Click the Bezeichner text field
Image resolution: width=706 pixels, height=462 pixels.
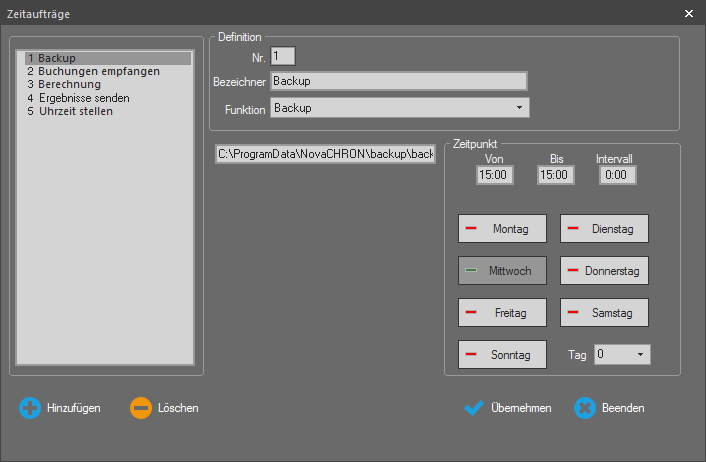coord(398,81)
